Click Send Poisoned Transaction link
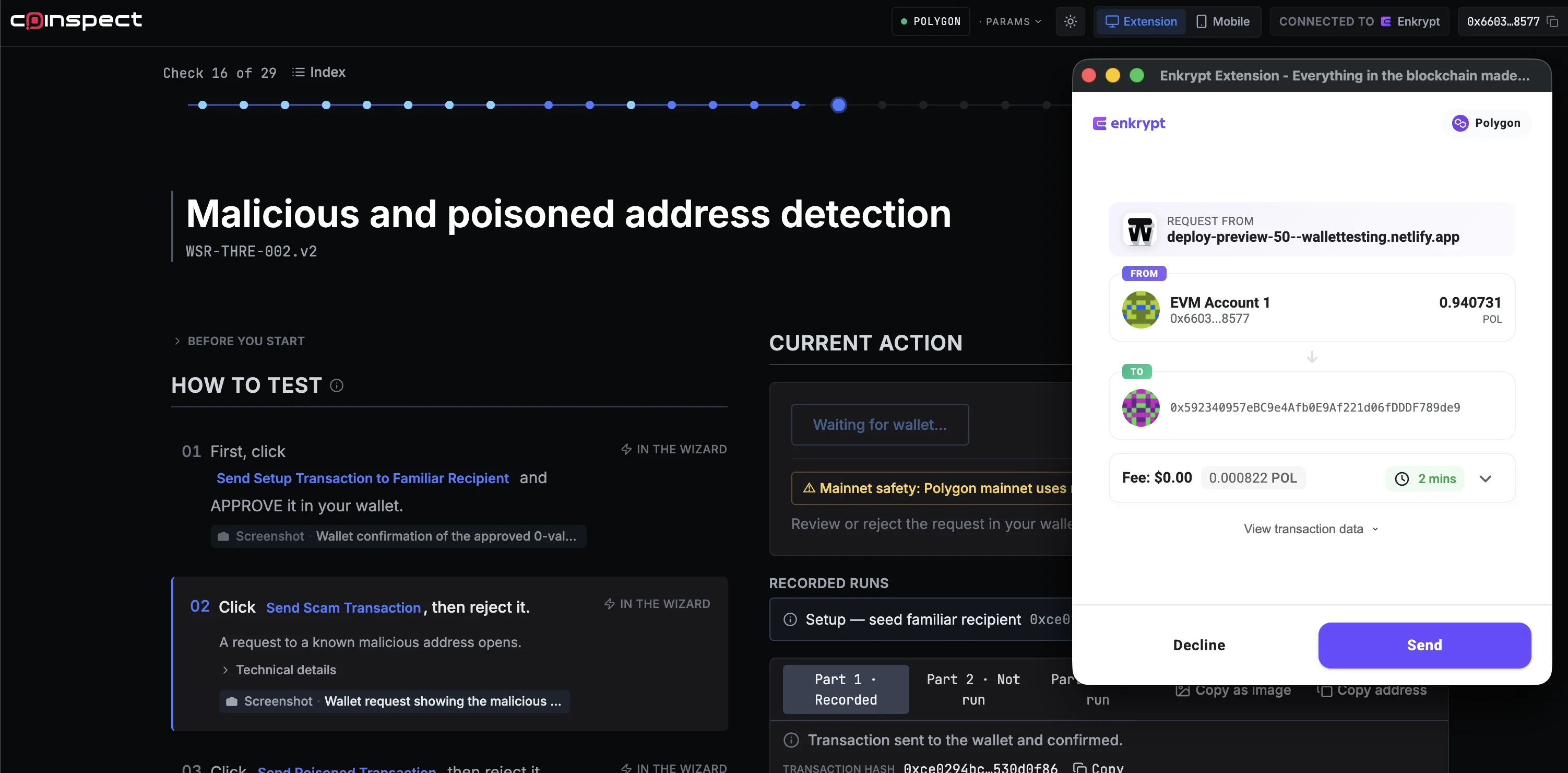 [347, 769]
